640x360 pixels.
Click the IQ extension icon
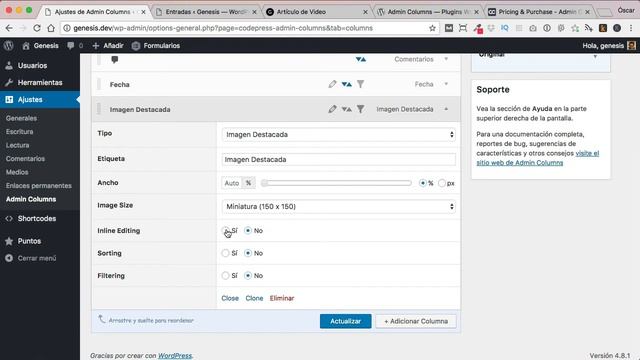click(505, 28)
